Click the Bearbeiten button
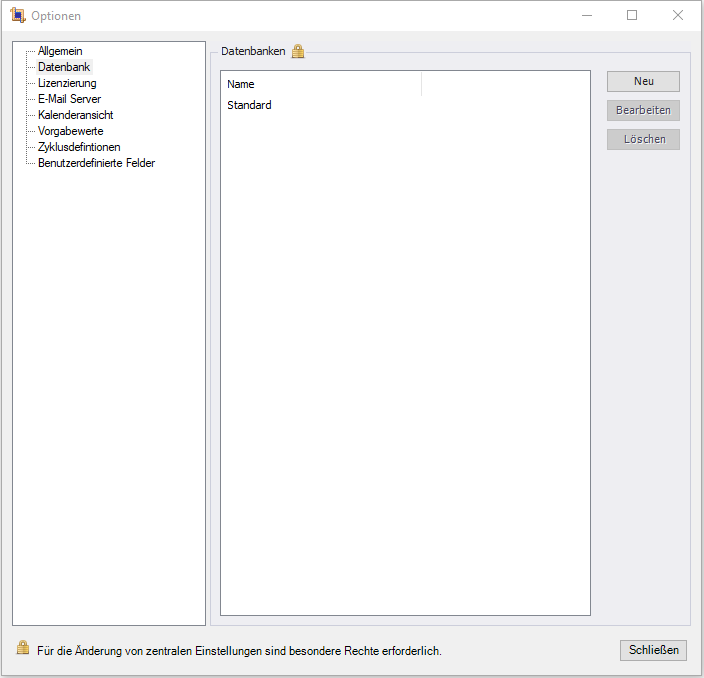Viewport: 704px width, 678px height. 643,110
